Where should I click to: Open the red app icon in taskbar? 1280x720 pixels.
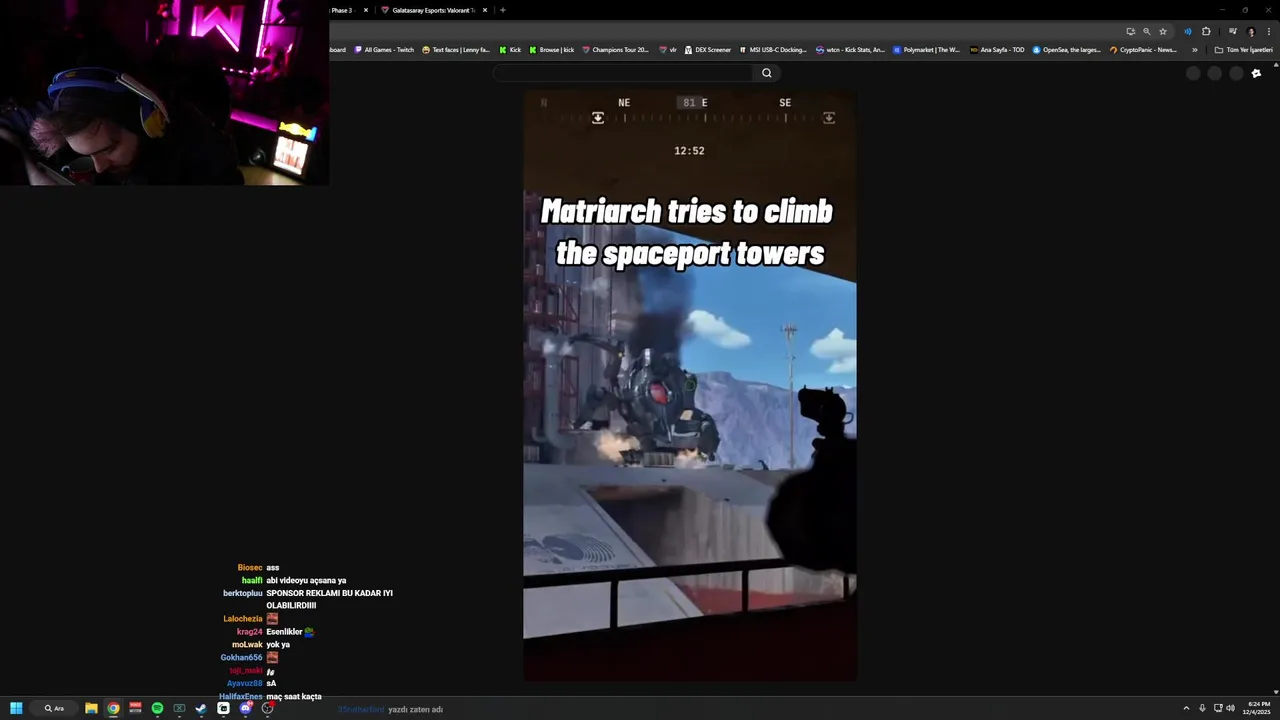click(x=135, y=708)
